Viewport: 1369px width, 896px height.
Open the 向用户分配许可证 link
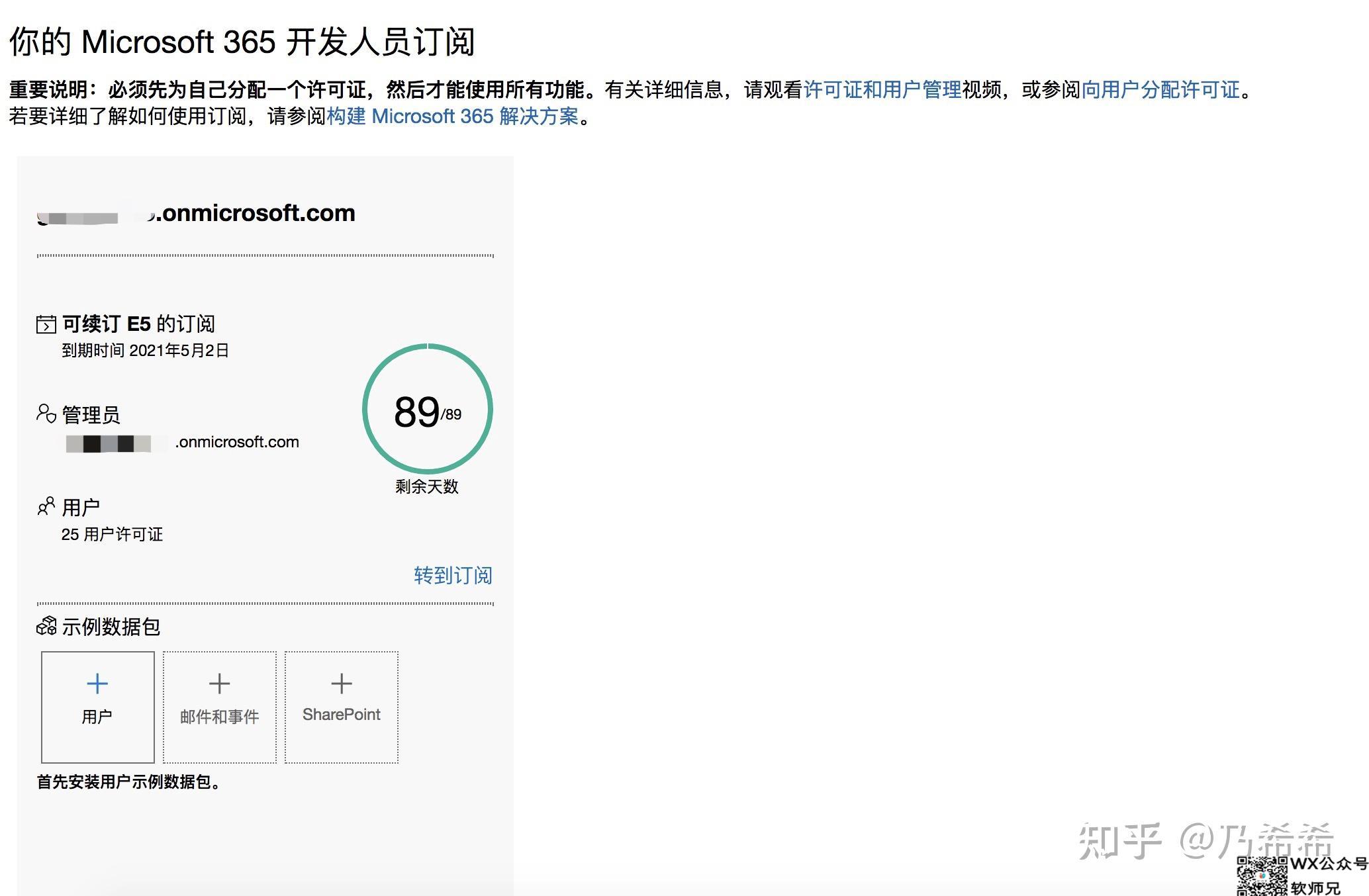[x=1160, y=89]
